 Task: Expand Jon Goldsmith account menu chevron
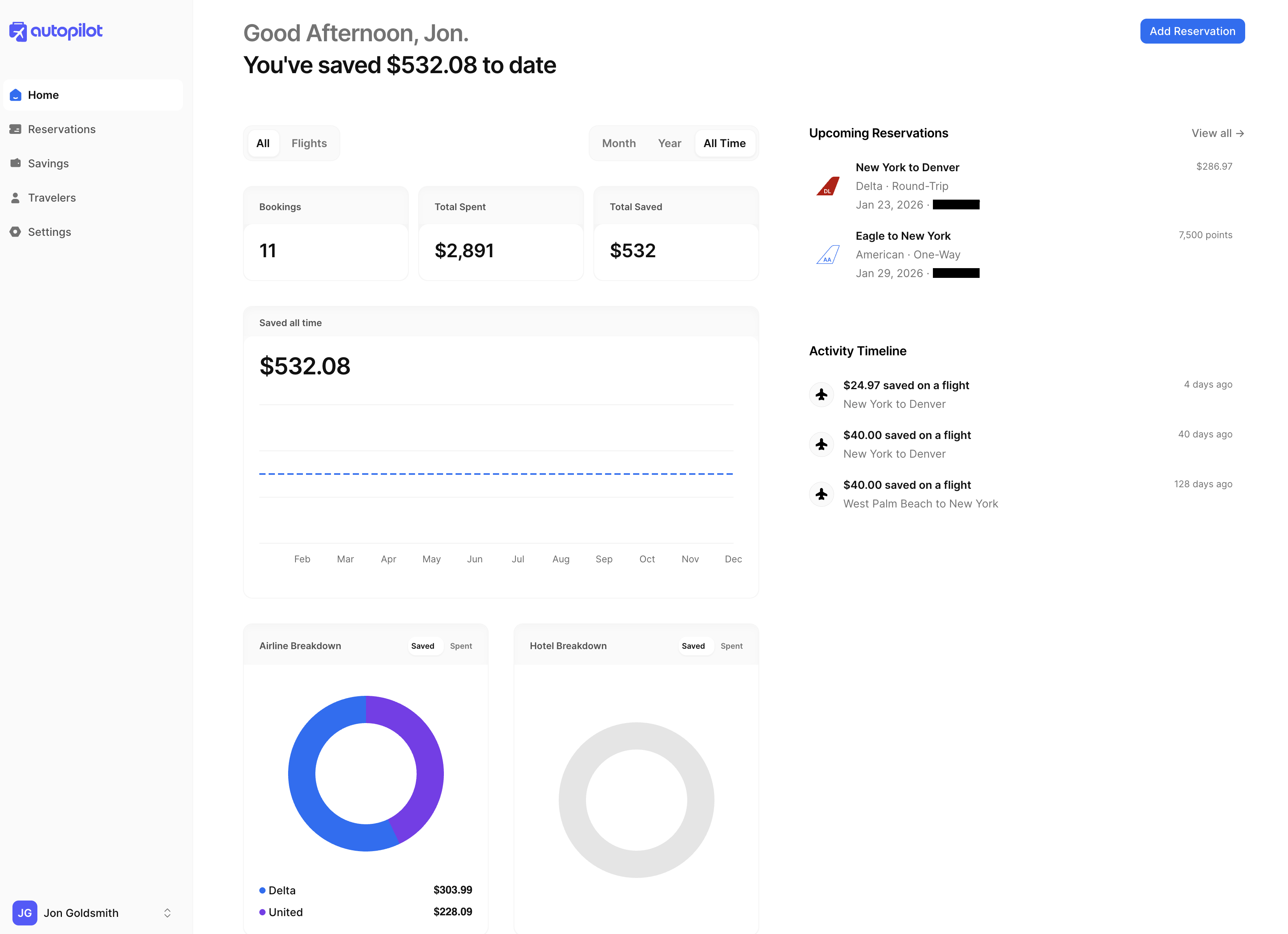167,913
